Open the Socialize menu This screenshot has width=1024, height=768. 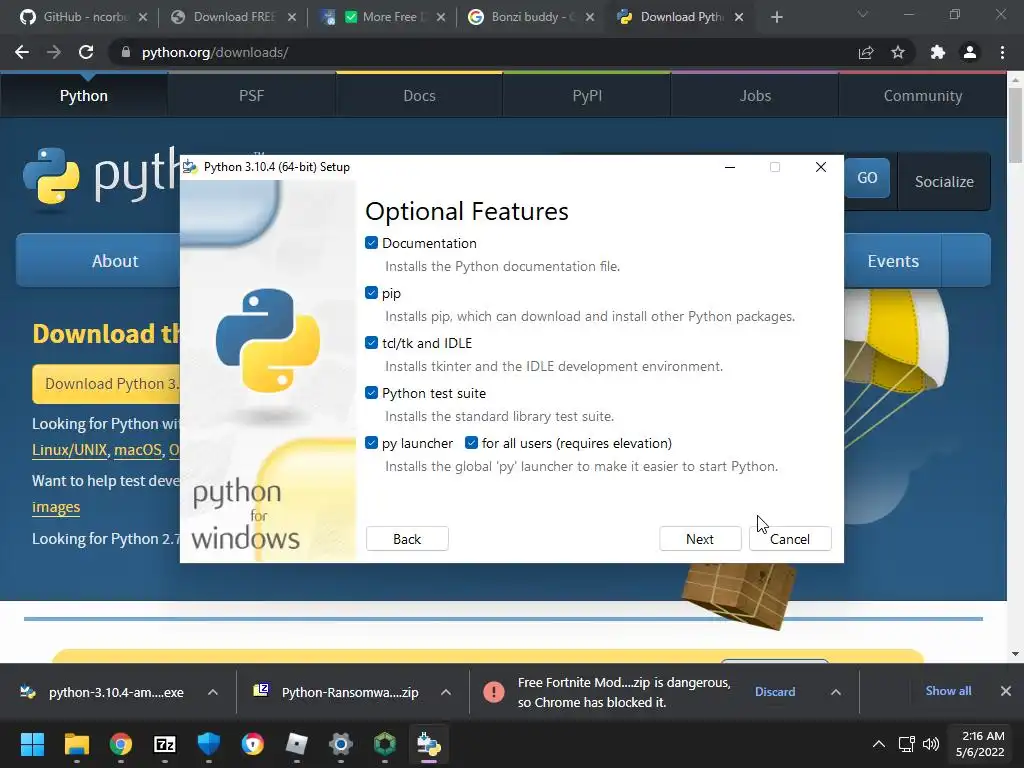[944, 182]
